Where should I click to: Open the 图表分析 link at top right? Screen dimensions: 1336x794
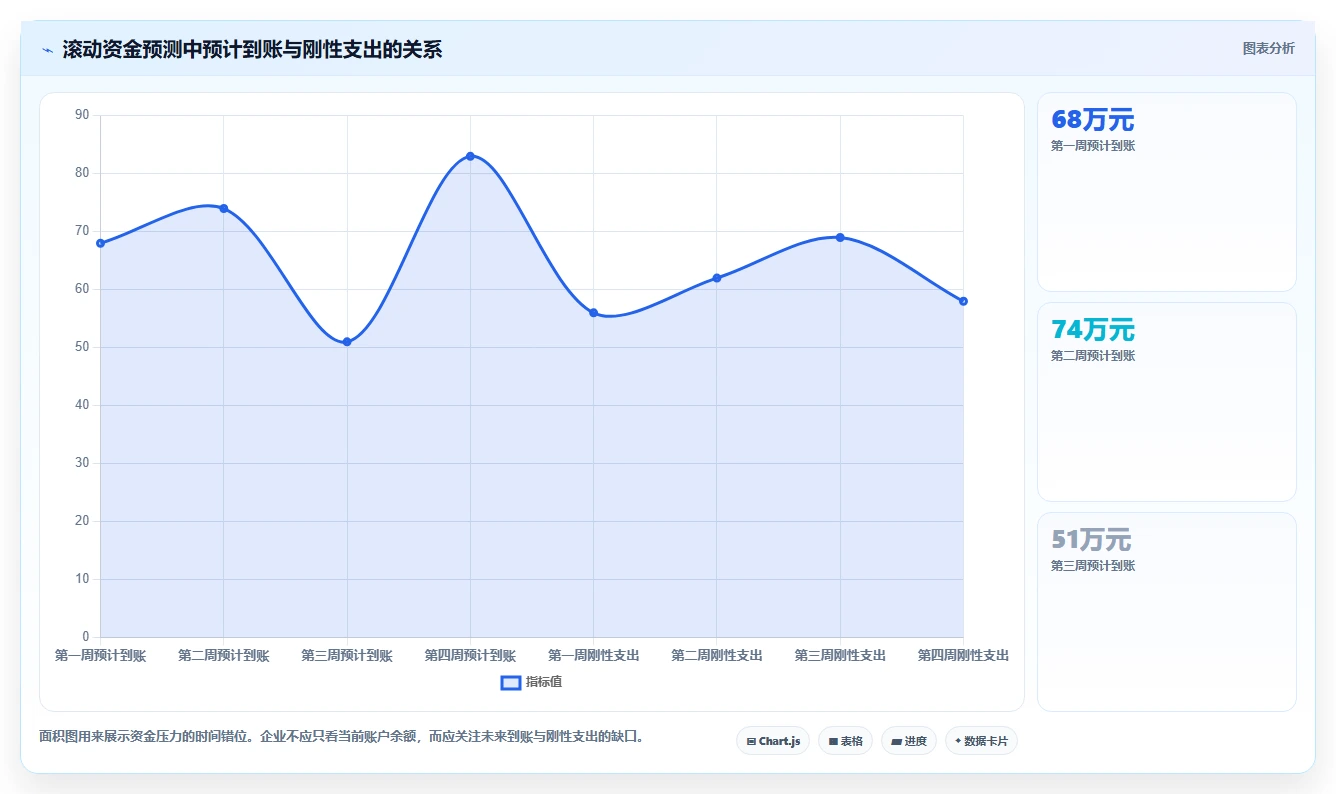(1268, 48)
